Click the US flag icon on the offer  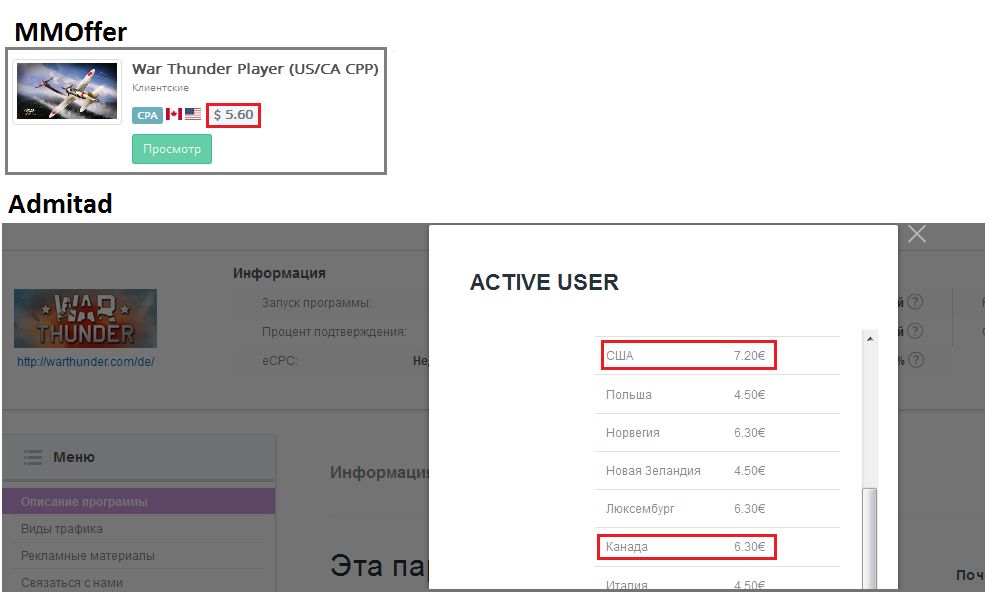[x=193, y=115]
